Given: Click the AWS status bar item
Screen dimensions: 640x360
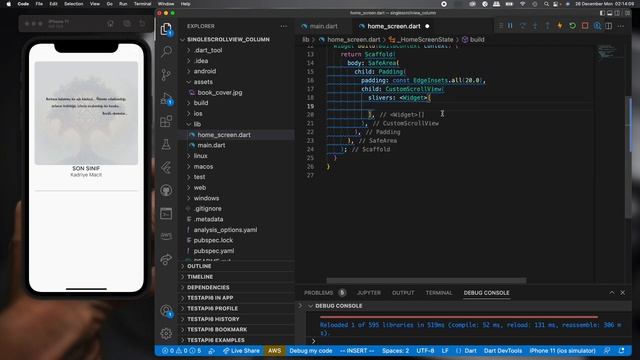Looking at the screenshot, I should [274, 351].
